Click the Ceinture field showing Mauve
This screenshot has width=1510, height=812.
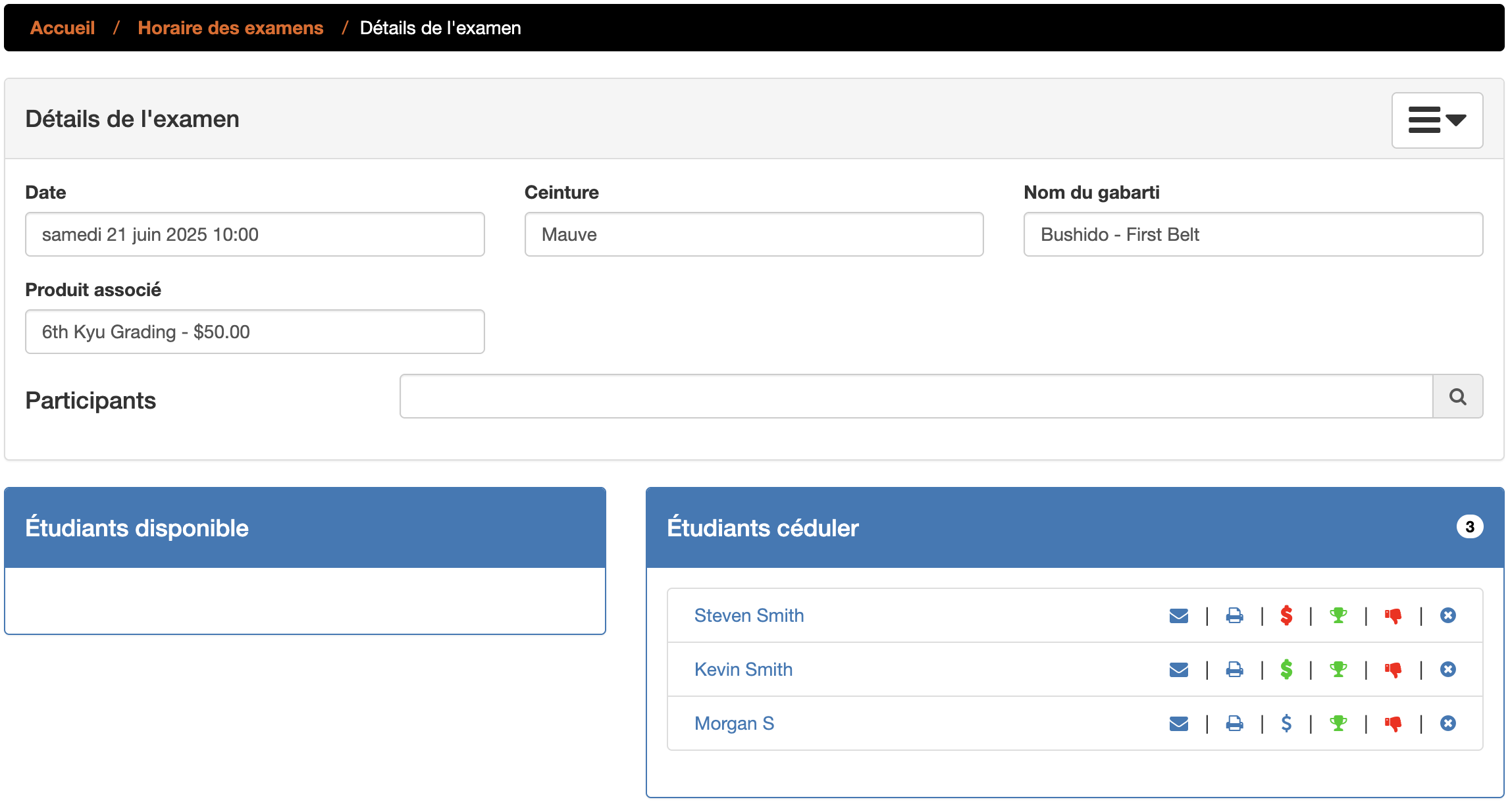tap(754, 234)
